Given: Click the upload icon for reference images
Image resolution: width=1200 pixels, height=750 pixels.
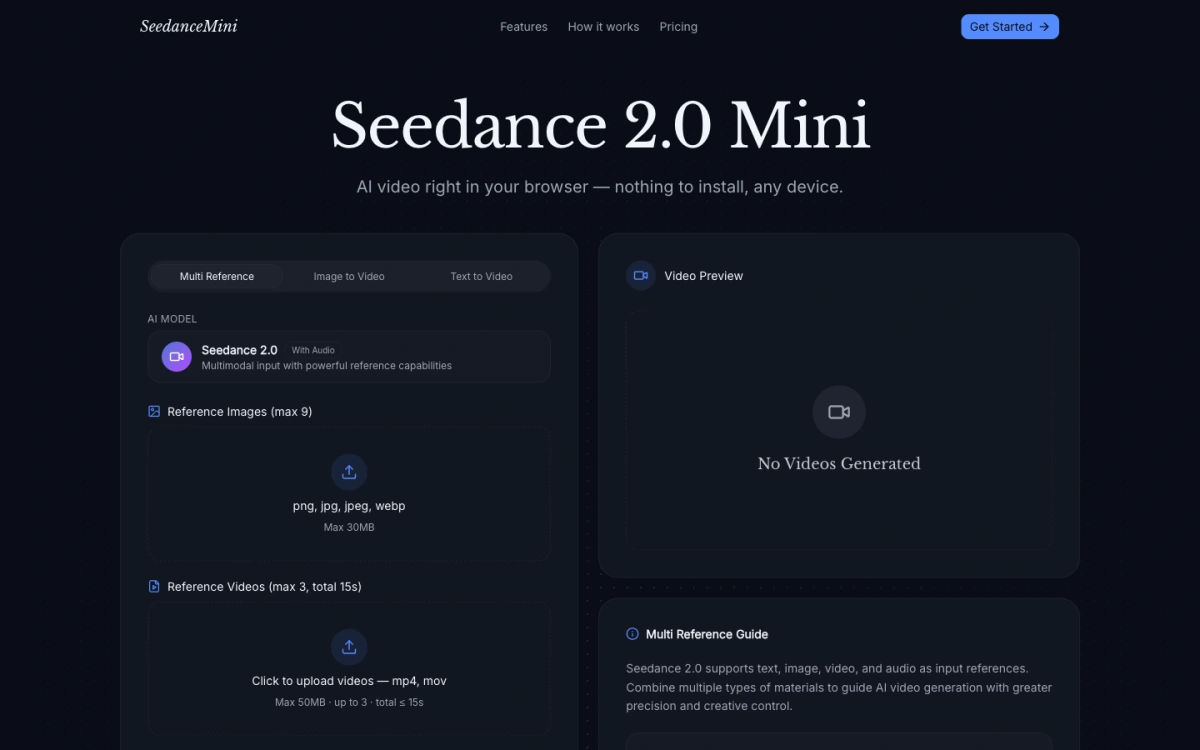Looking at the screenshot, I should pos(349,472).
